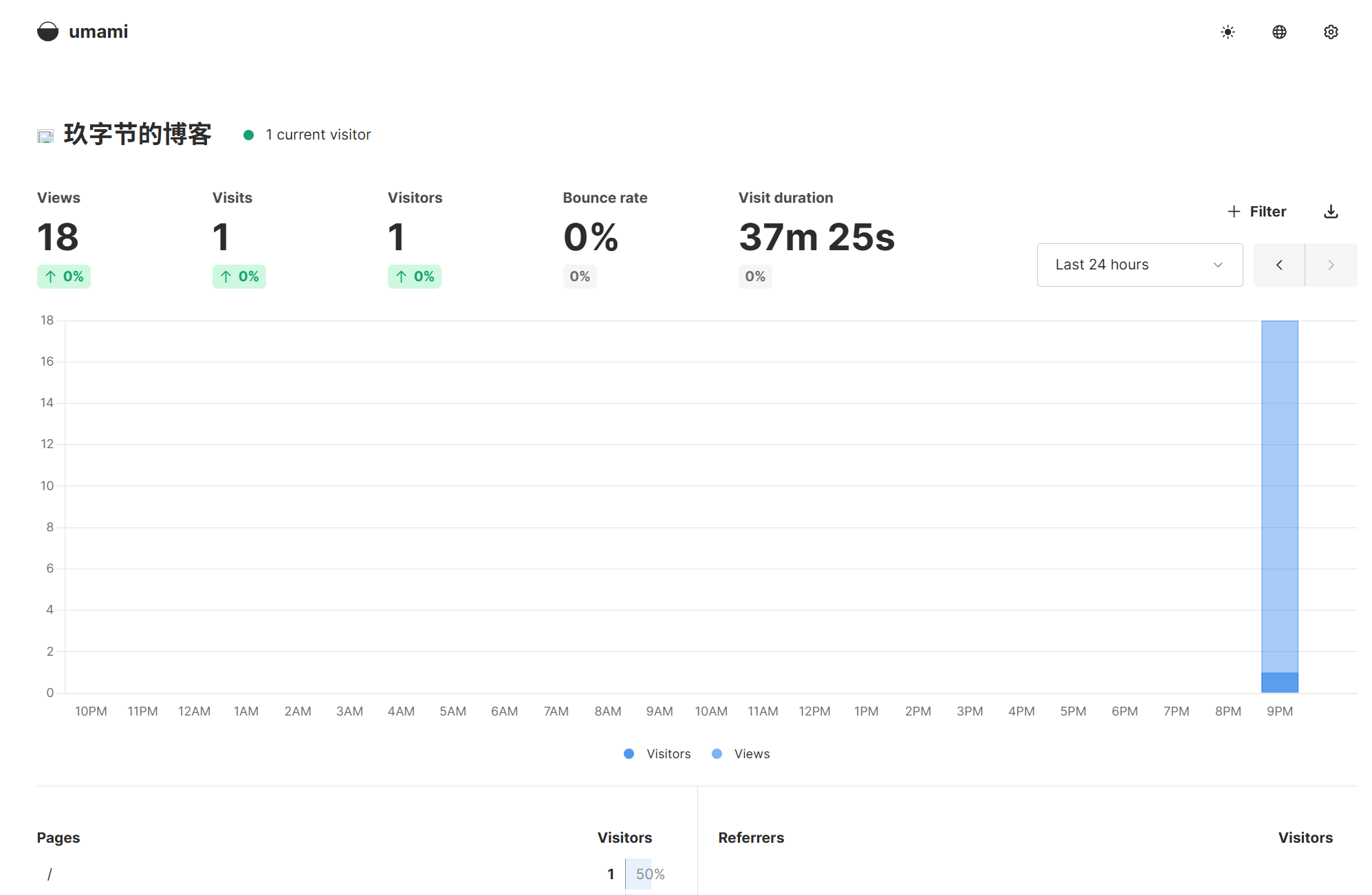The height and width of the screenshot is (895, 1372).
Task: Click the next time period arrow
Action: coord(1331,265)
